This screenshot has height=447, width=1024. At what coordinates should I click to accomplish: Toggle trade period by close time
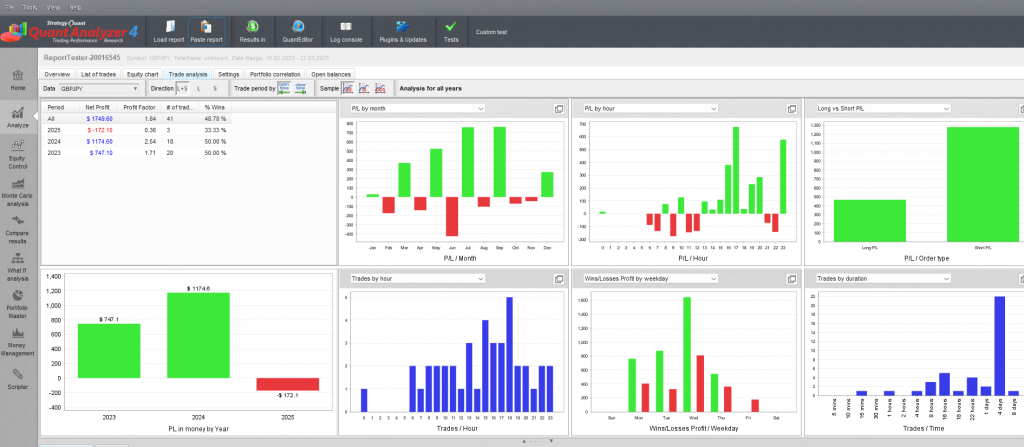(x=300, y=89)
